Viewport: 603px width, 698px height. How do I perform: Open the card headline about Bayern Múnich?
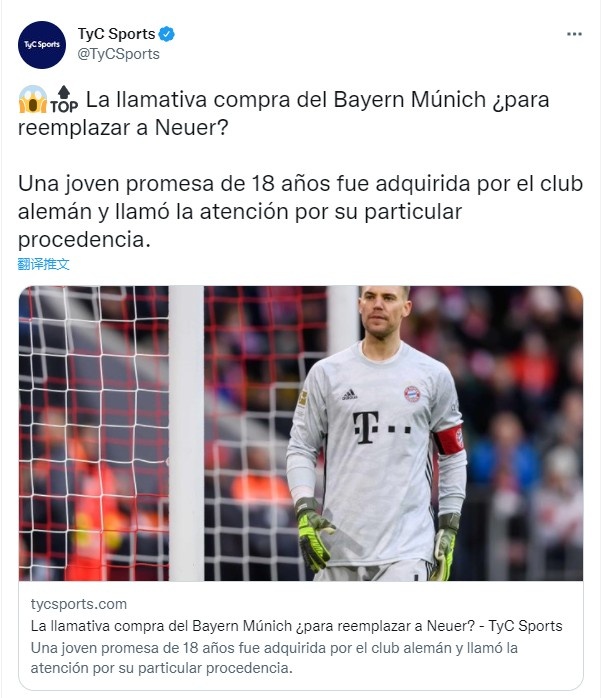(x=296, y=626)
